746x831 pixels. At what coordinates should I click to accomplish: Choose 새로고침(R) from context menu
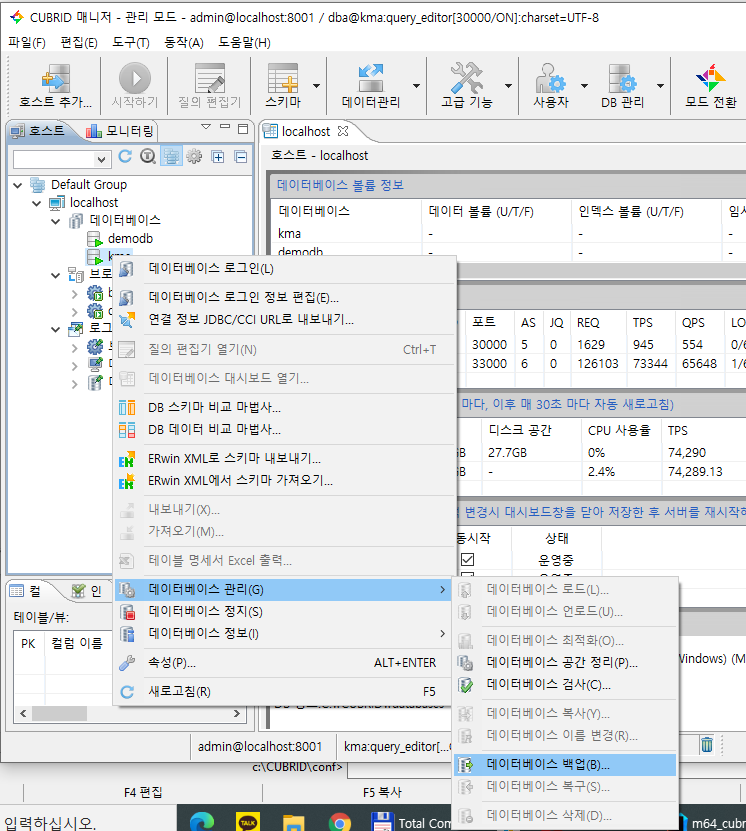point(285,692)
